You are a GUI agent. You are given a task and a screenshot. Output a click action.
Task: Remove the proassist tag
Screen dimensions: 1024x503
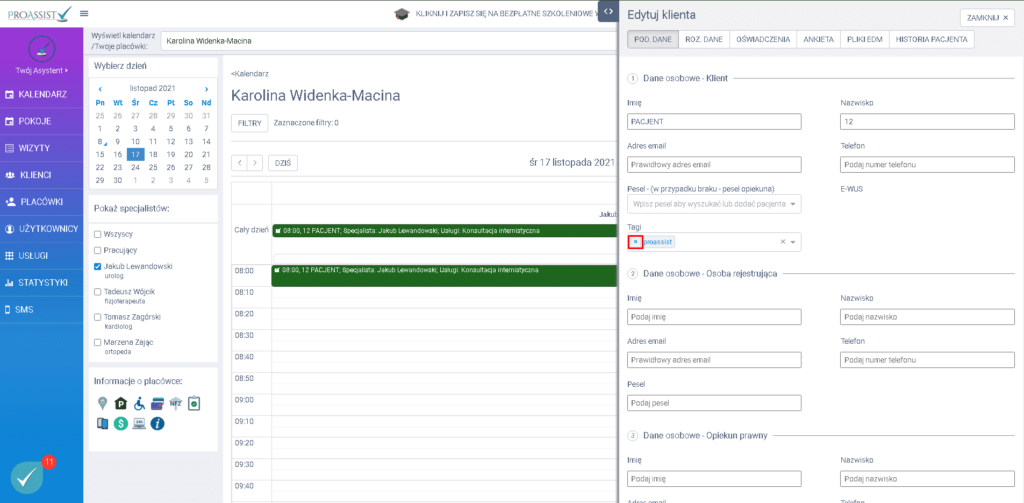click(x=635, y=242)
